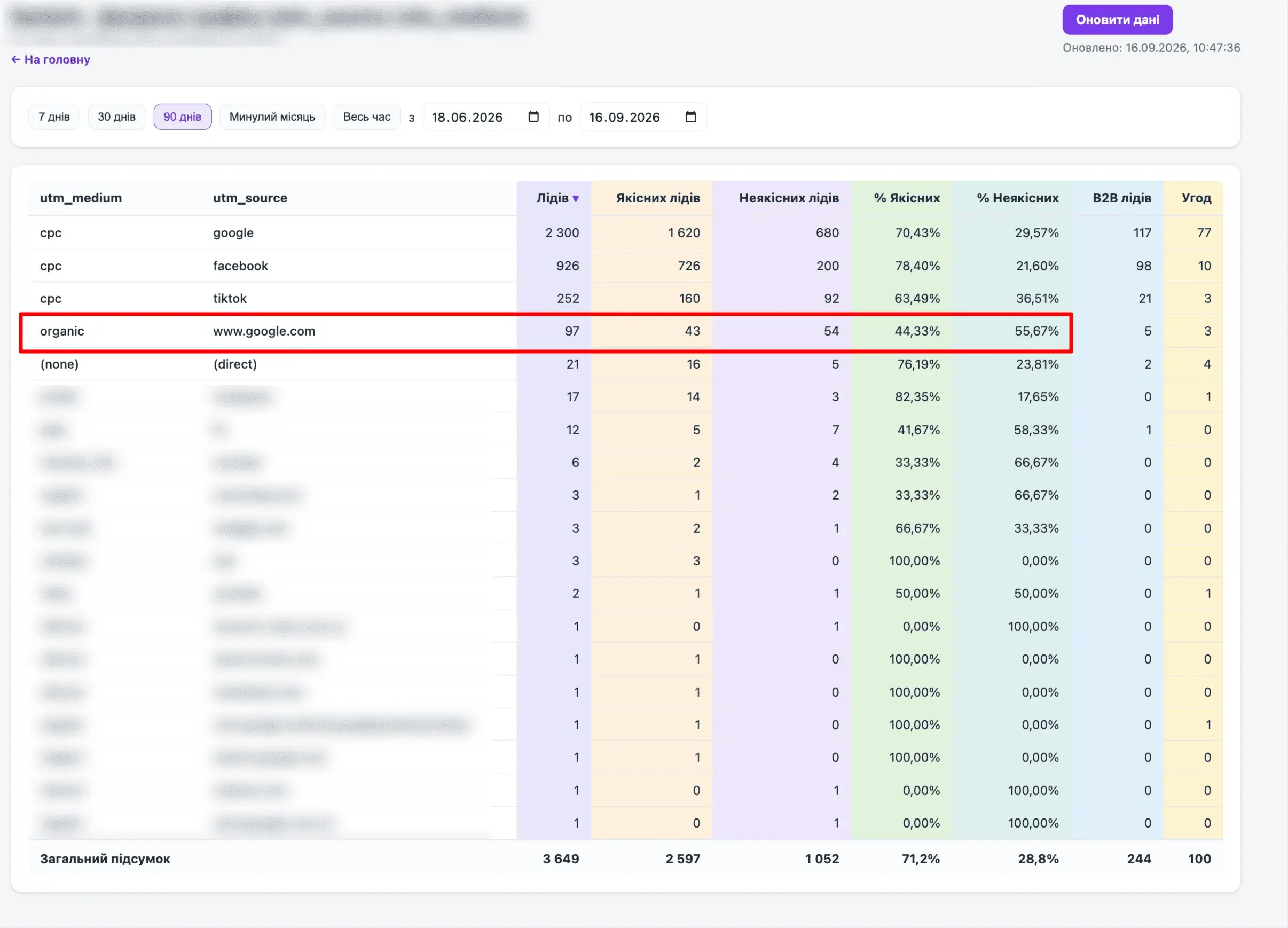Click the facebook utm_source cell
The width and height of the screenshot is (1288, 928).
[x=240, y=266]
